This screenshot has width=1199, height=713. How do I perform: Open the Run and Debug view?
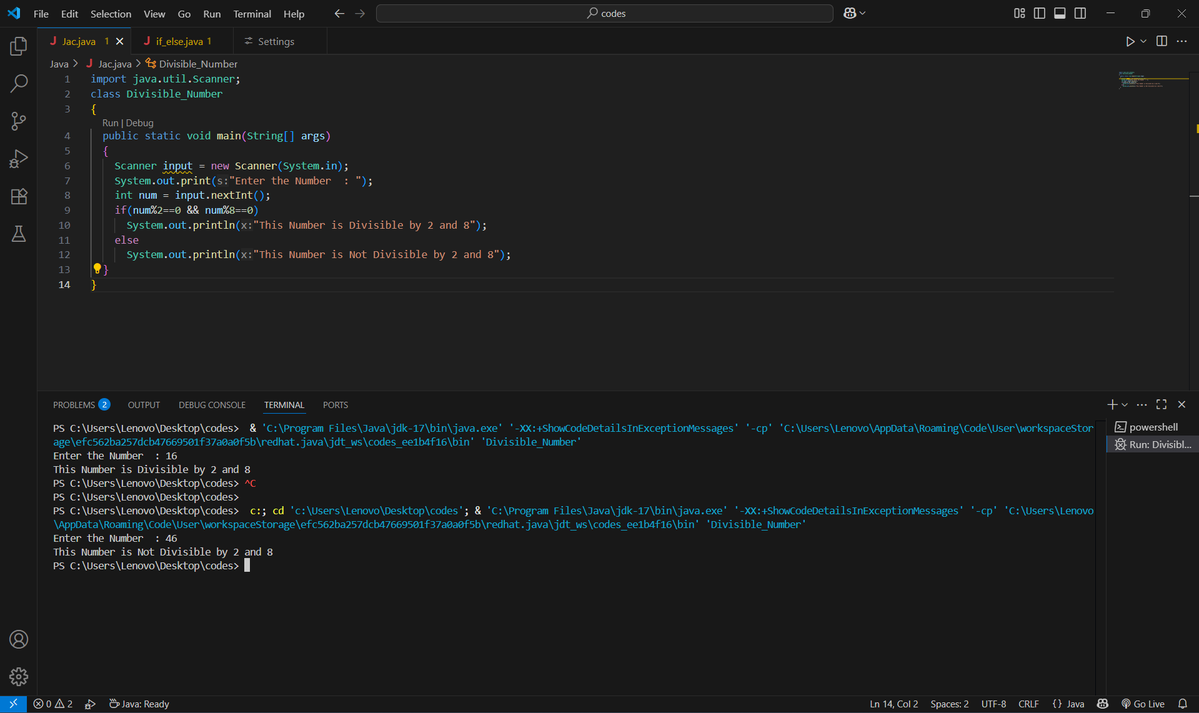(18, 158)
